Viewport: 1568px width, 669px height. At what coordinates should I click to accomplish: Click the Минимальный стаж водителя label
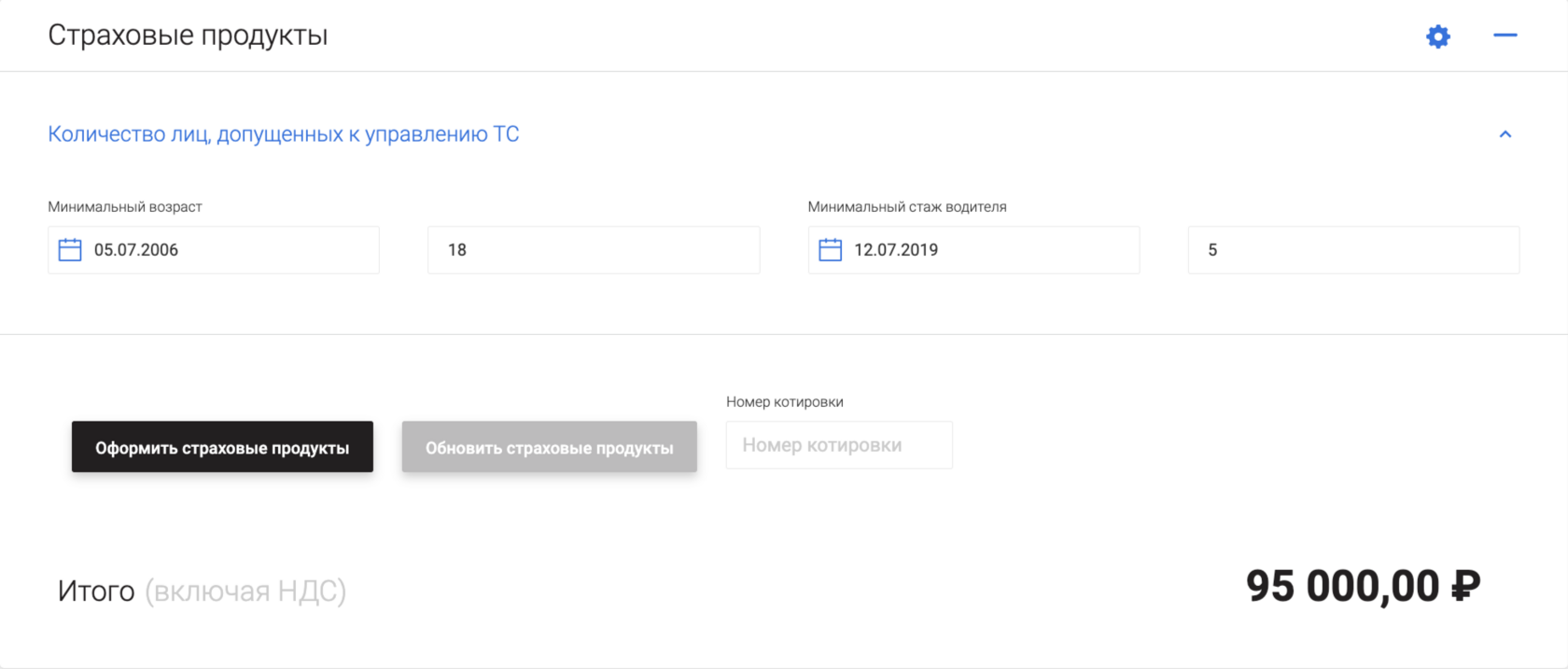click(907, 207)
